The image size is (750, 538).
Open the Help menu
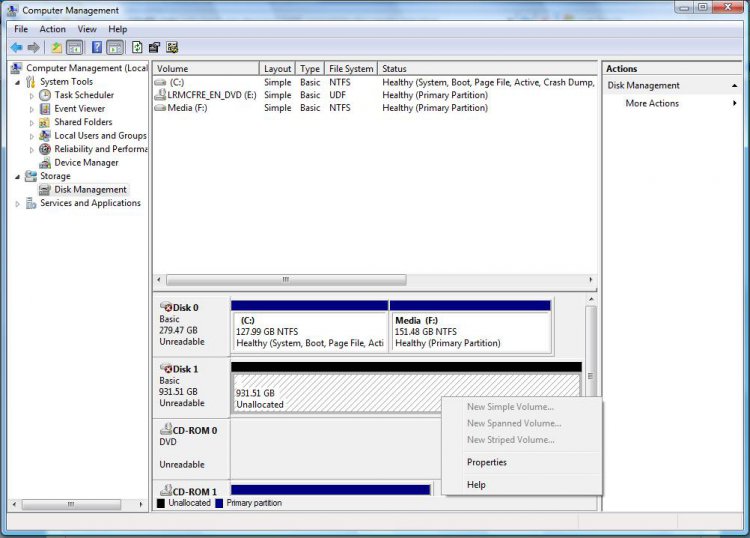pyautogui.click(x=118, y=29)
